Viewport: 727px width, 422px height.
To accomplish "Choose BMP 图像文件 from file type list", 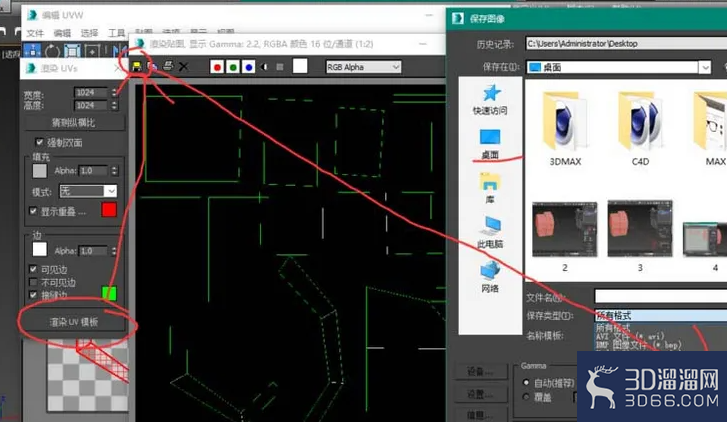I will 638,345.
